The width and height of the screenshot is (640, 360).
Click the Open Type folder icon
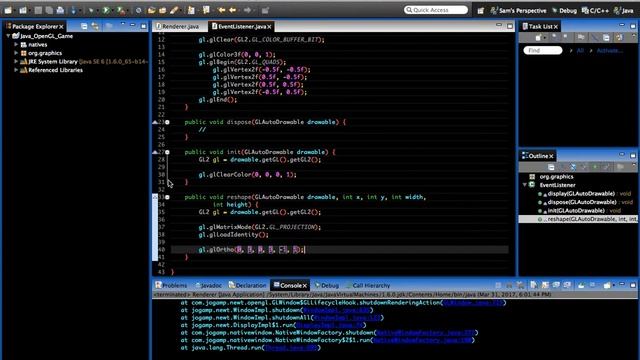coord(151,10)
